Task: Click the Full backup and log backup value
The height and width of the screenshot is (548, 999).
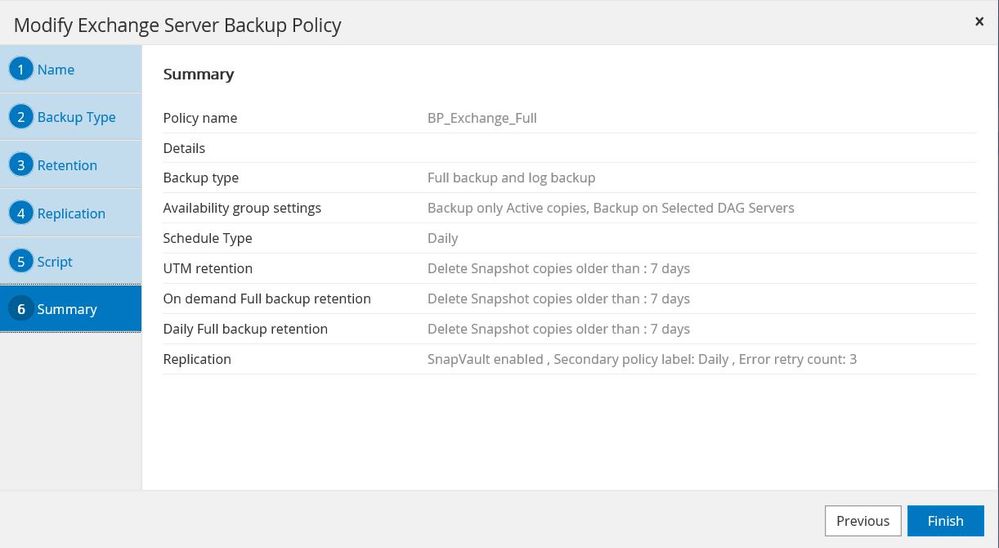Action: 511,178
